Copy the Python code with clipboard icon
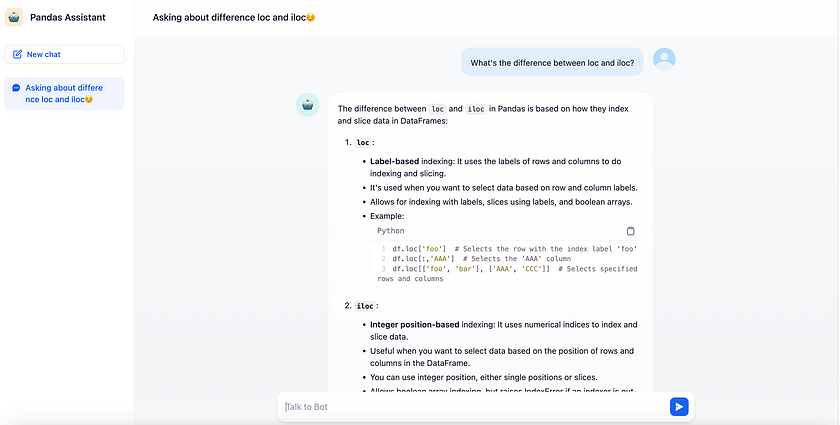The image size is (840, 425). point(631,231)
